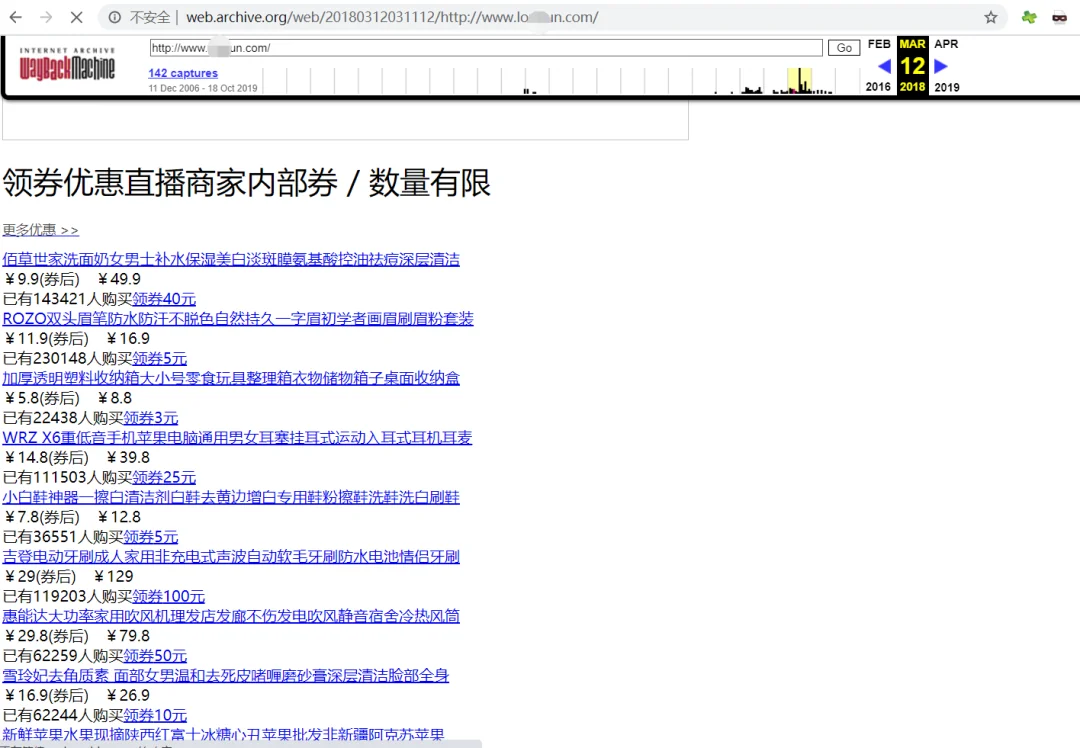Jump to previous capture with left blue arrow

tap(884, 66)
